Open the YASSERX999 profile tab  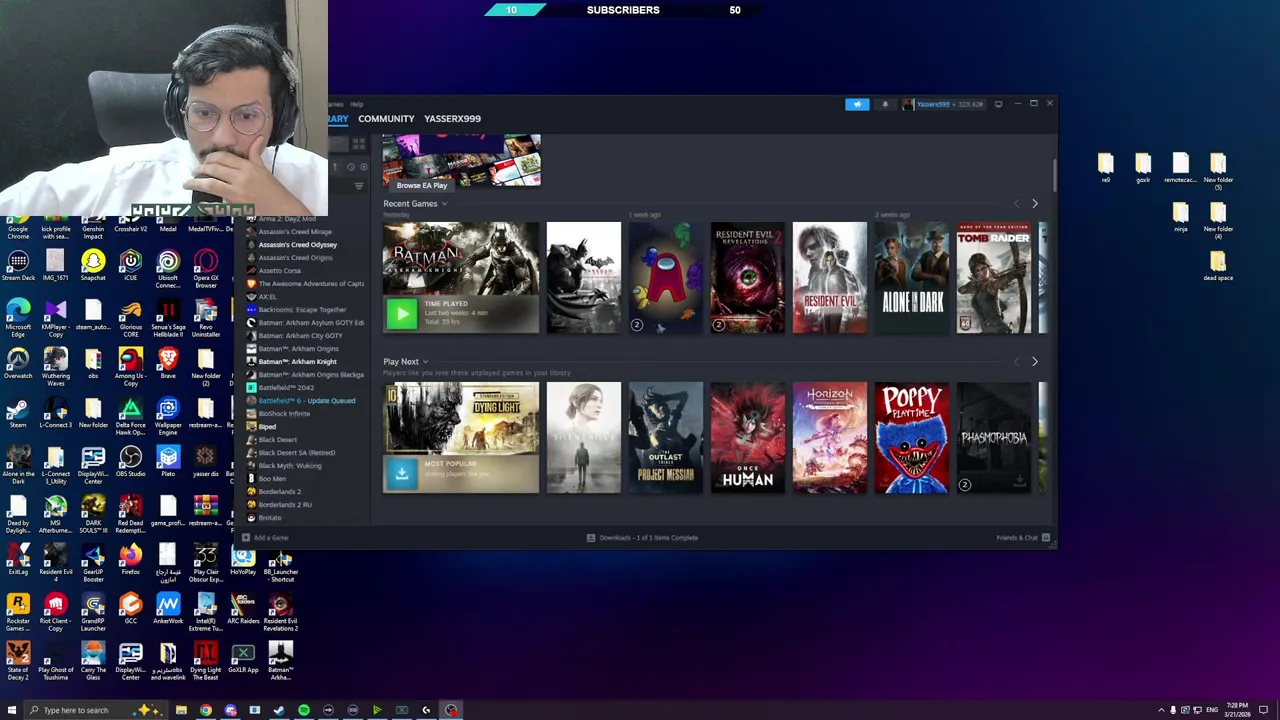tap(452, 119)
